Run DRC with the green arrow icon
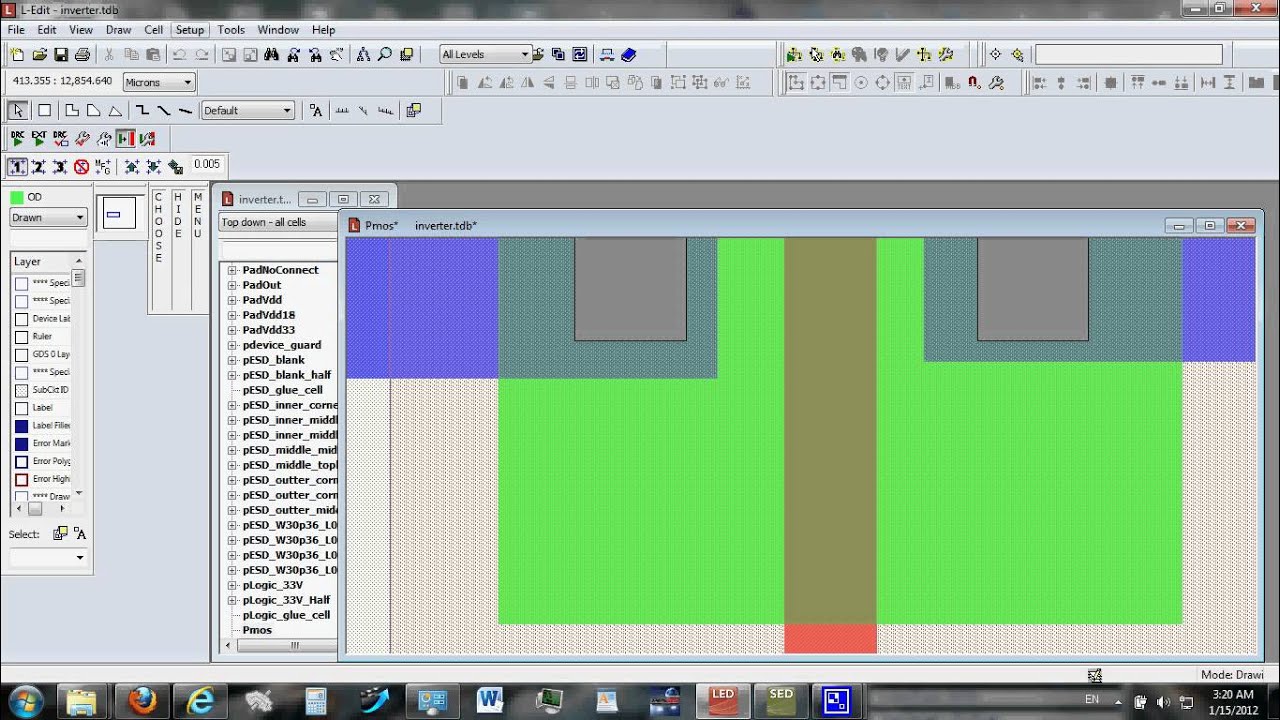Screen dimensions: 1280x720 (x=17, y=138)
